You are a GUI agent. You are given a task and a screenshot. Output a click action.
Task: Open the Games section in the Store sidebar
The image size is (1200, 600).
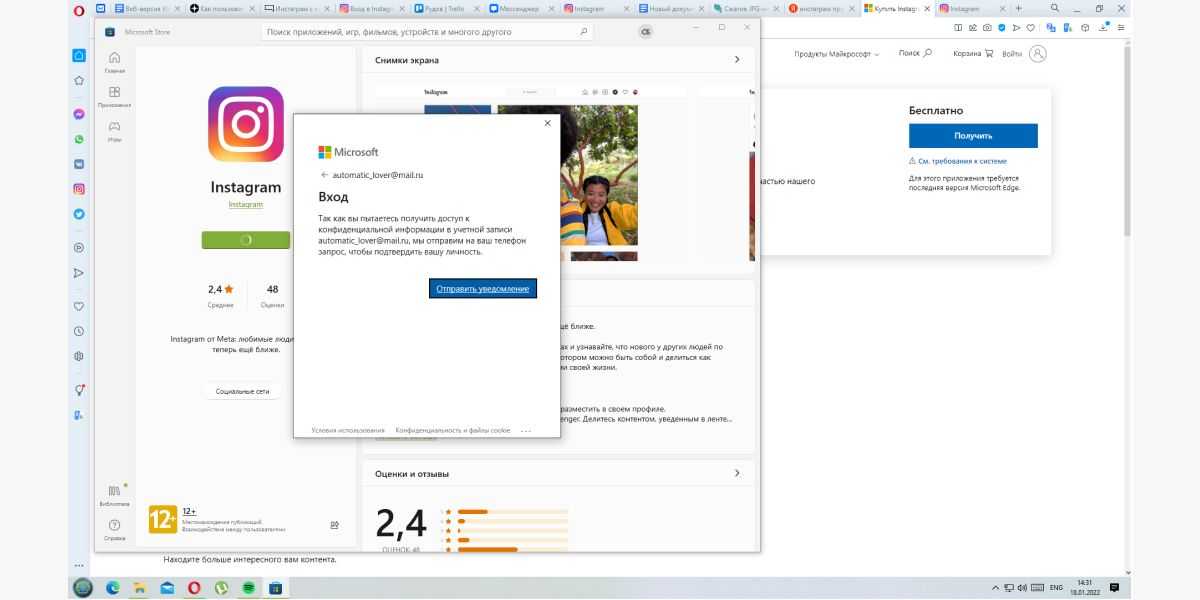click(x=115, y=130)
